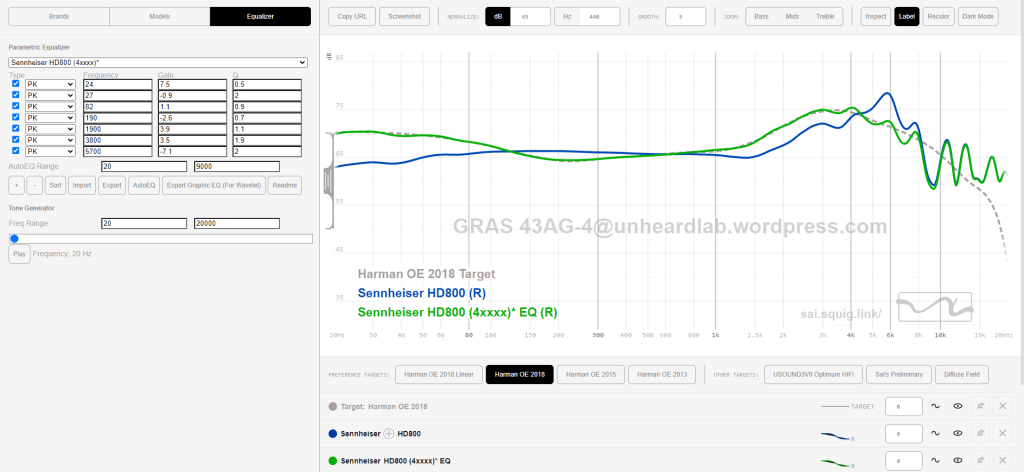Click the AutoEQ button
1024x472 pixels.
pyautogui.click(x=144, y=185)
